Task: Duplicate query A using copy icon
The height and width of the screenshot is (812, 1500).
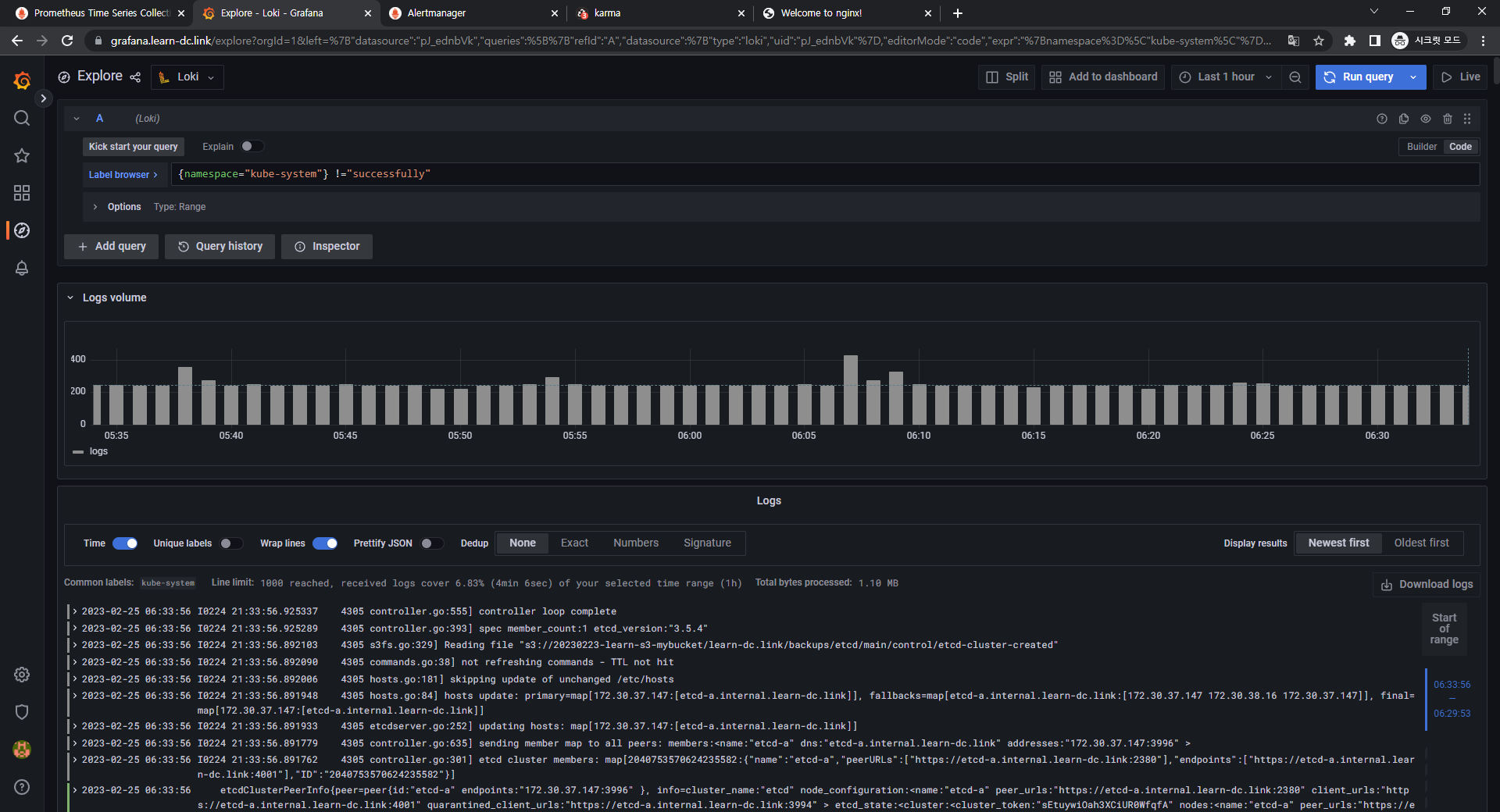Action: pyautogui.click(x=1403, y=119)
